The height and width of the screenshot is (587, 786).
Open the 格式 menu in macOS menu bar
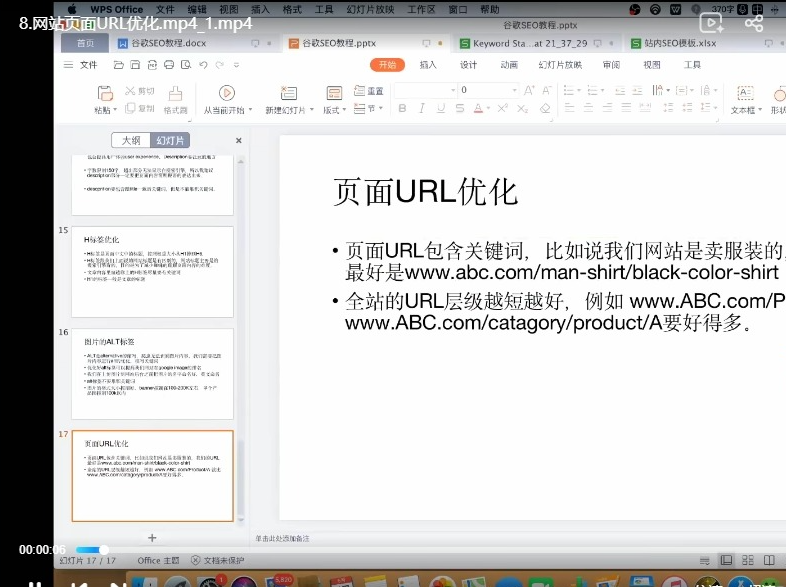[x=292, y=9]
